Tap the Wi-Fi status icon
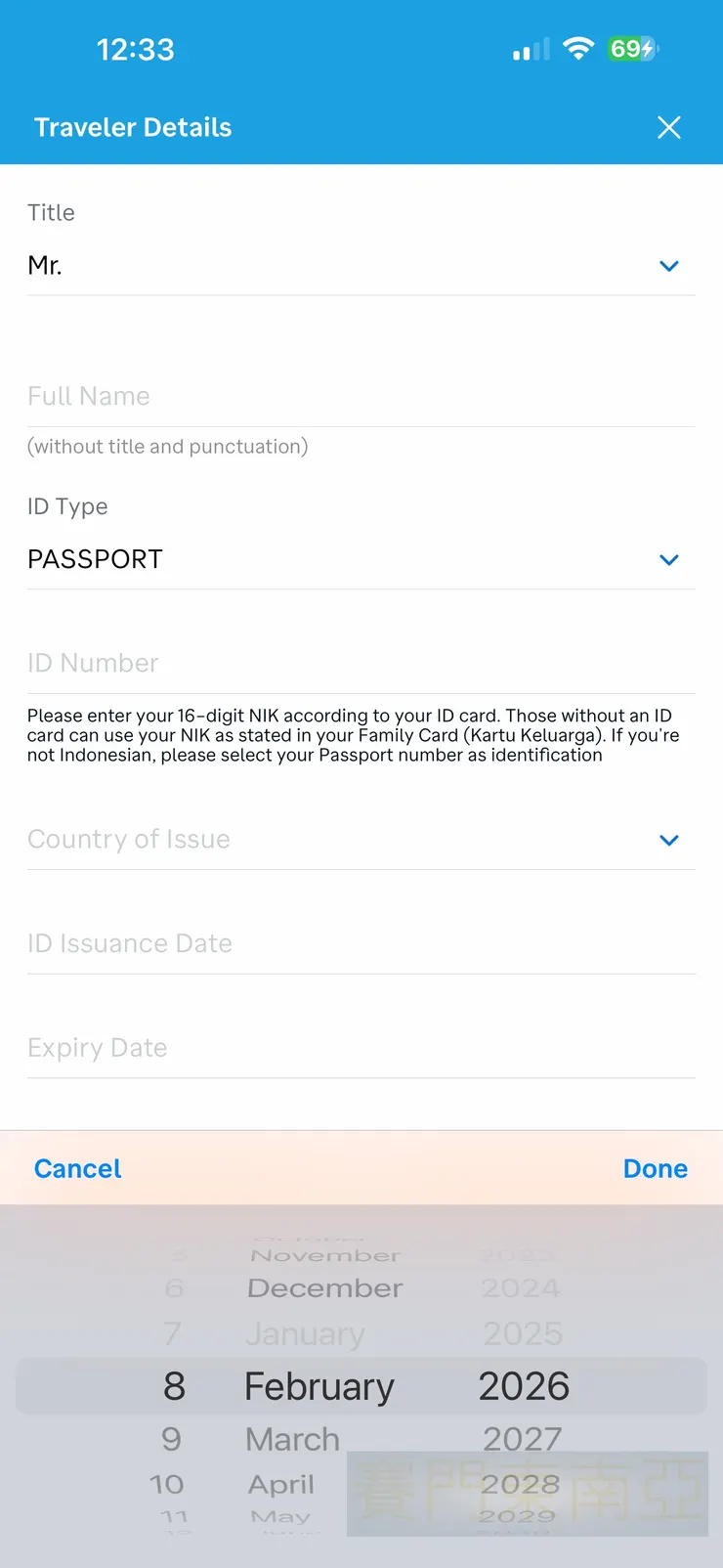The width and height of the screenshot is (723, 1568). pos(578,49)
